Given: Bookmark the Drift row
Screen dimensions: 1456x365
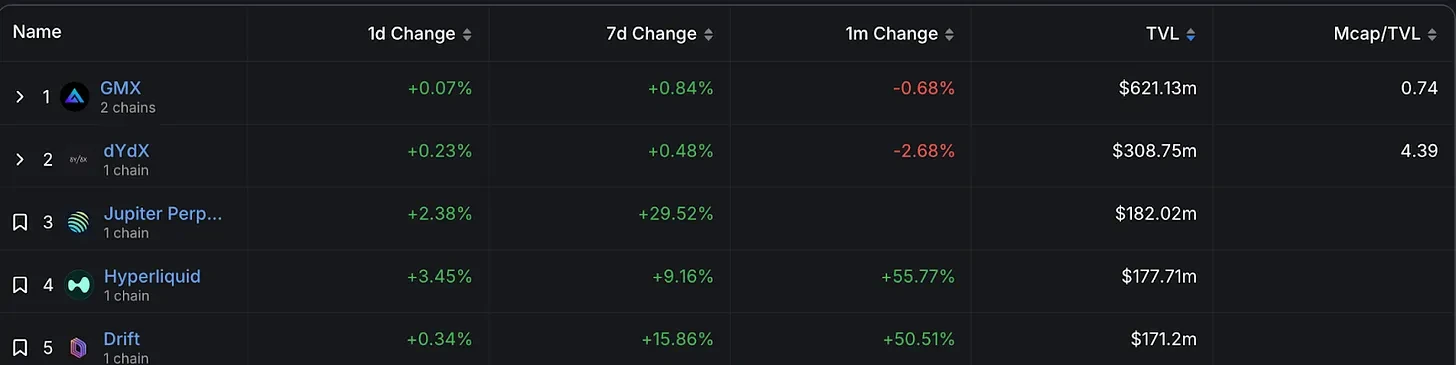Looking at the screenshot, I should tap(19, 347).
